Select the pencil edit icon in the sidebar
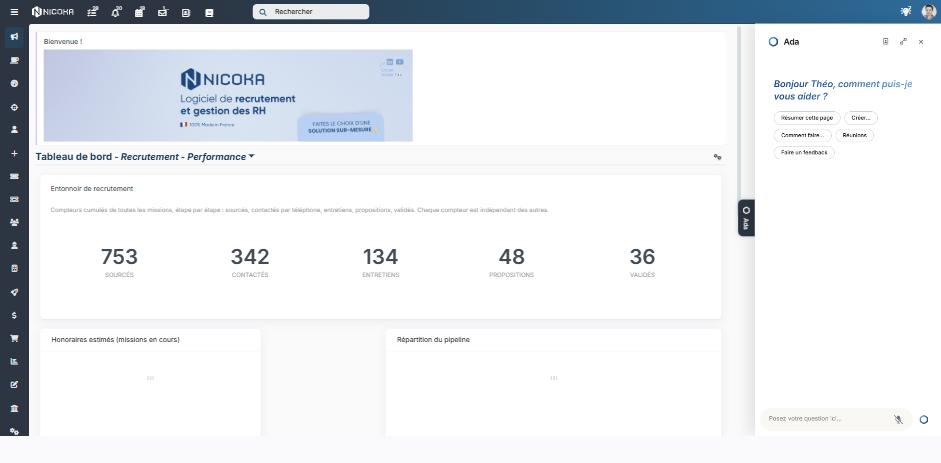 pyautogui.click(x=14, y=385)
